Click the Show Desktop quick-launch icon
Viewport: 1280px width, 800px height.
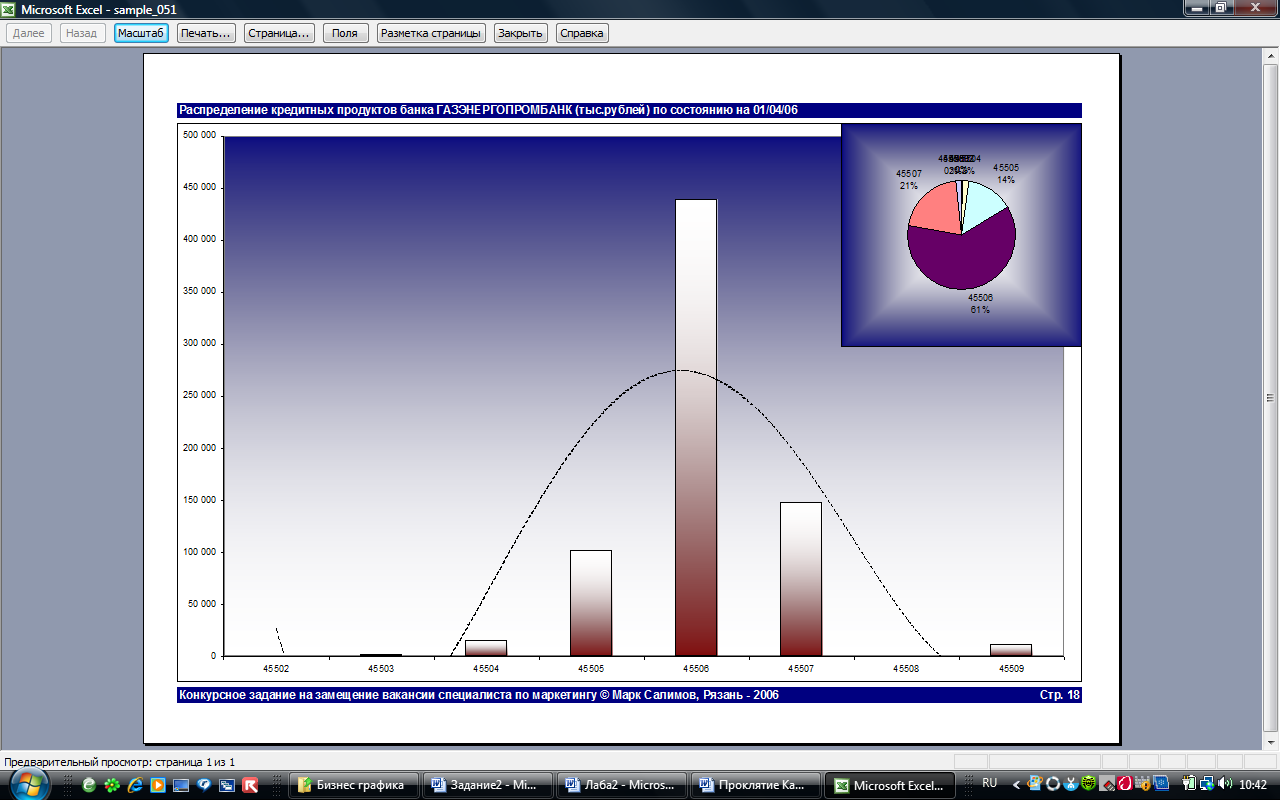point(181,785)
